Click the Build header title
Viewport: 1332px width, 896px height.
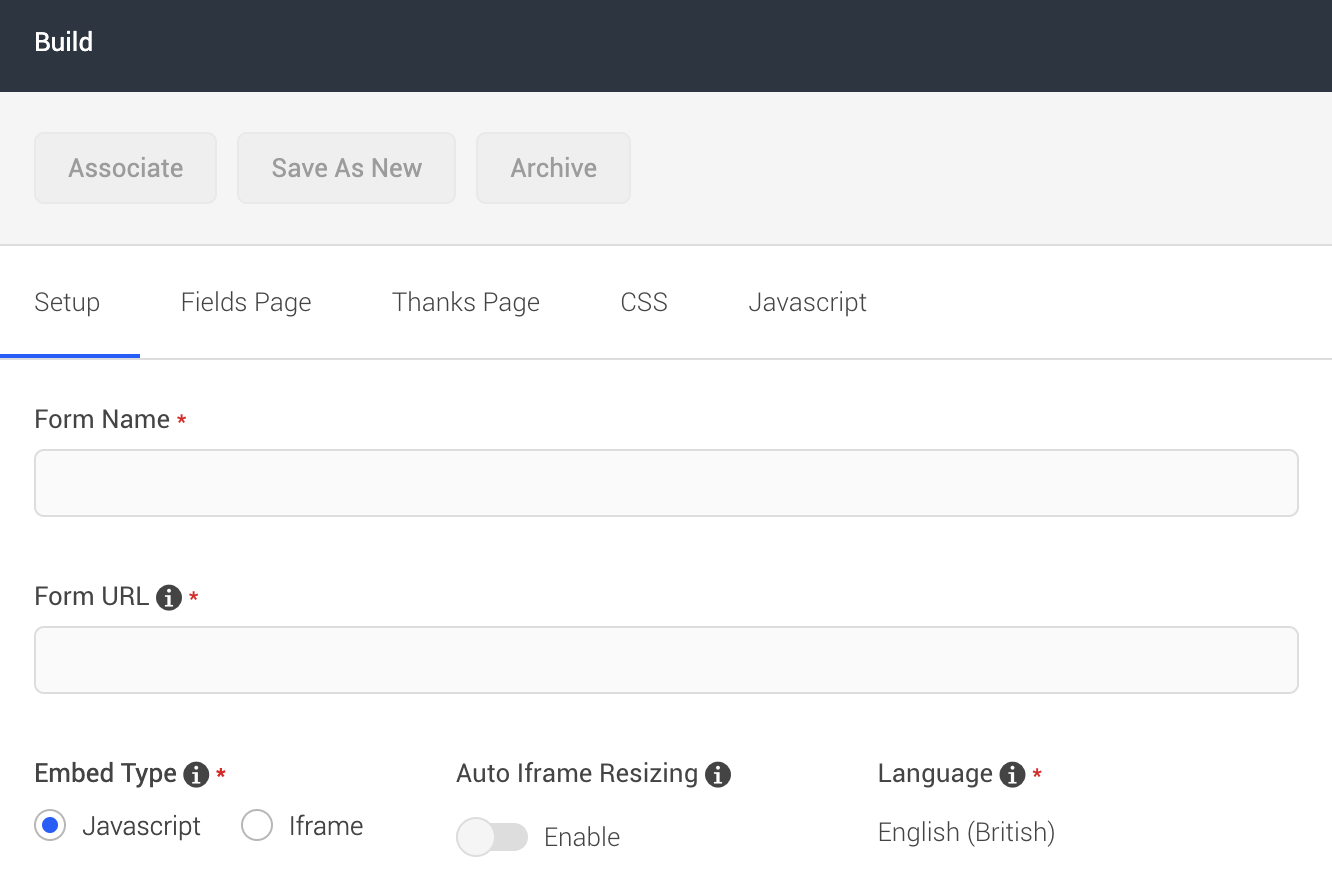[x=64, y=42]
